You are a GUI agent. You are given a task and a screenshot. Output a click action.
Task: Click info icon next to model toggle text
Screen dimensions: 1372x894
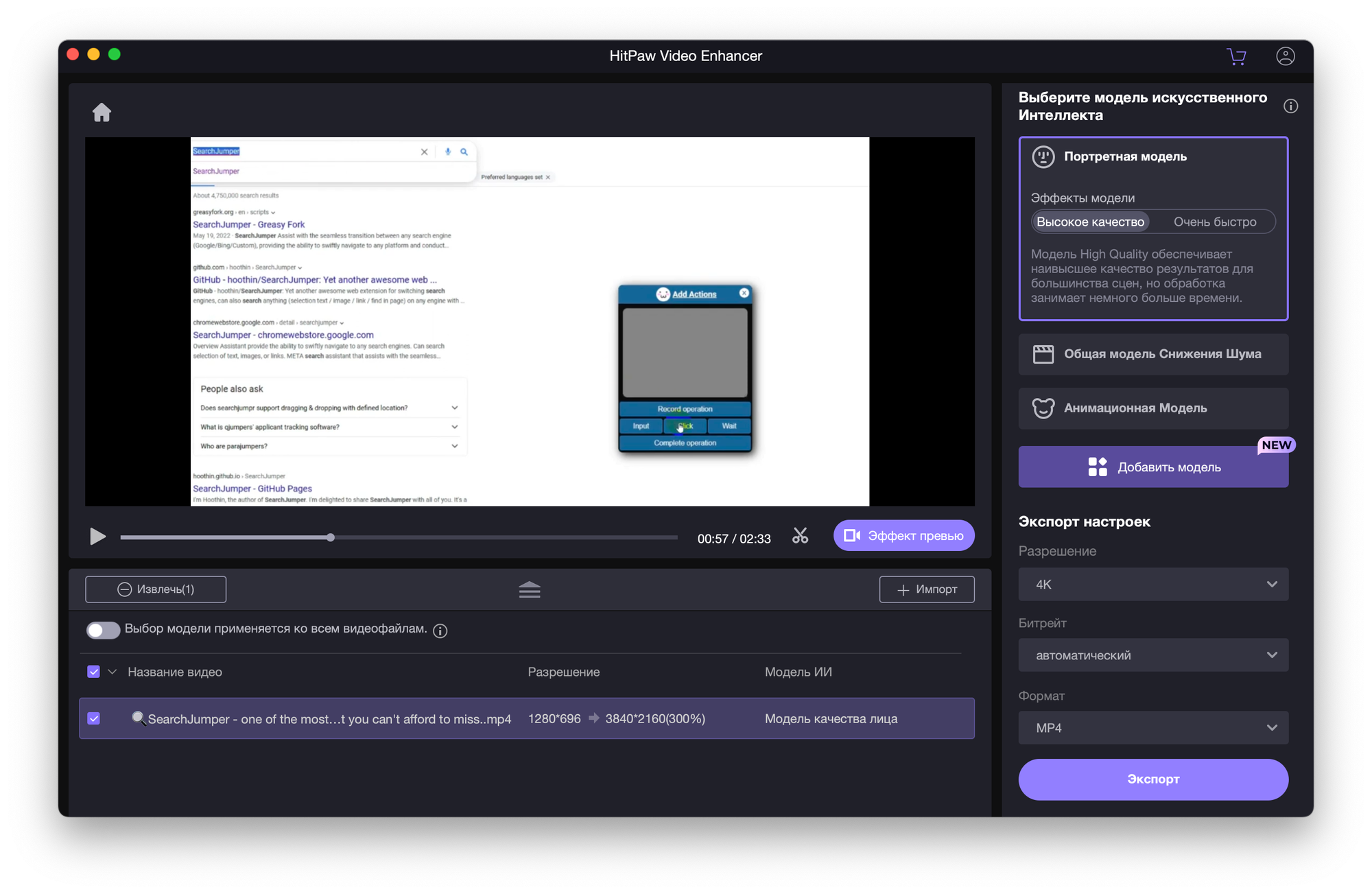440,631
